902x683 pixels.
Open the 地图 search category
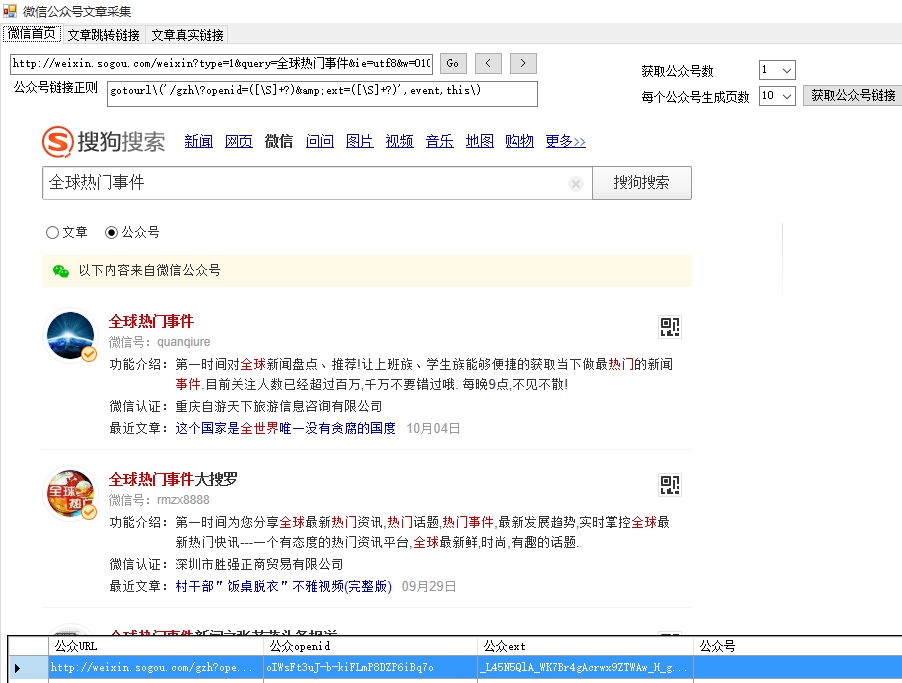tap(480, 141)
